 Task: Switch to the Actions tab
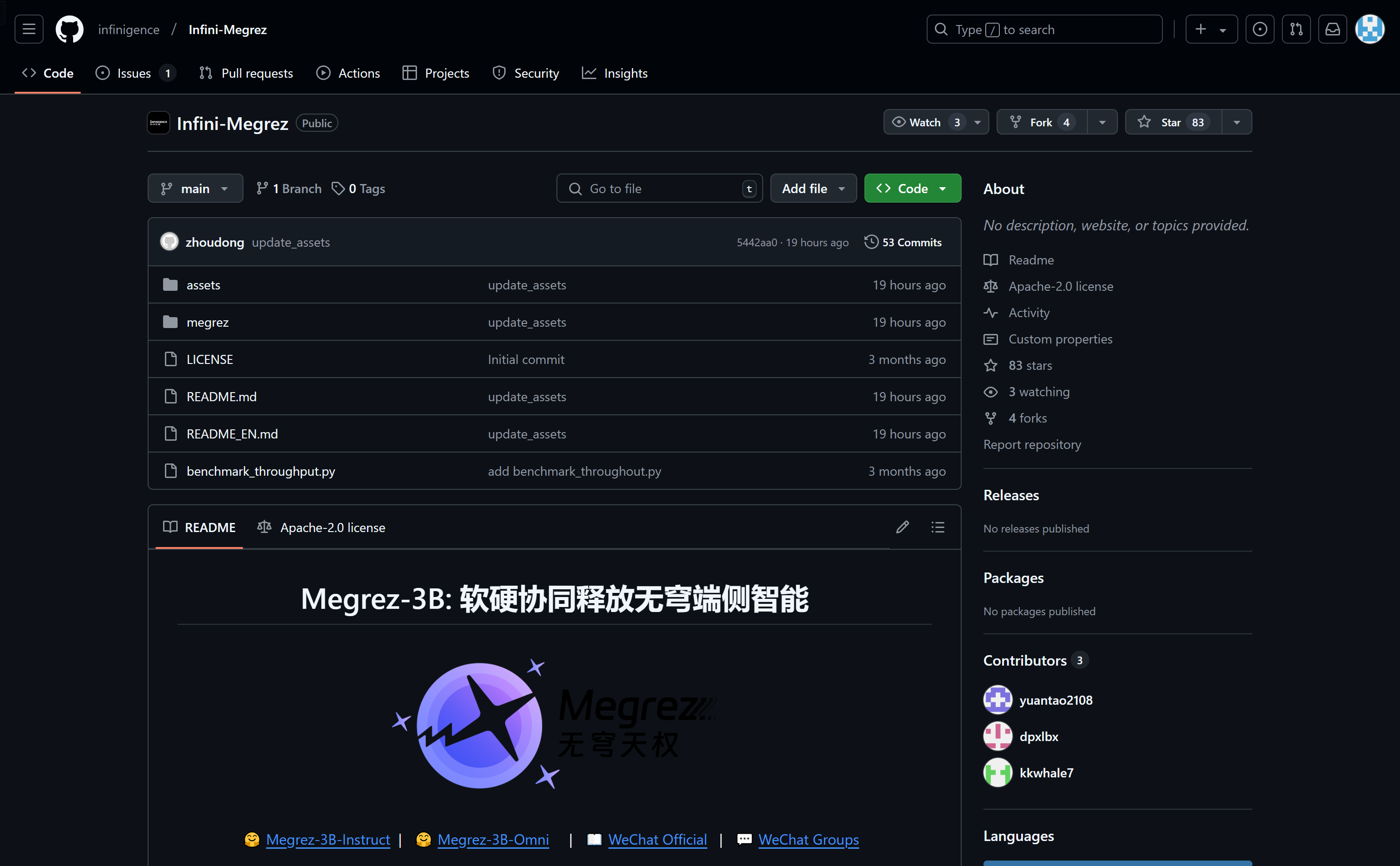348,73
